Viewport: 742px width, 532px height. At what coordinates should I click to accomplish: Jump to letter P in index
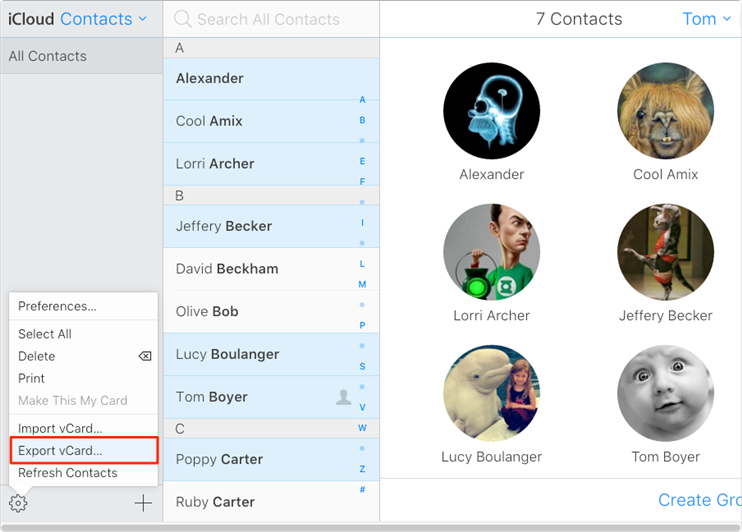coord(362,326)
